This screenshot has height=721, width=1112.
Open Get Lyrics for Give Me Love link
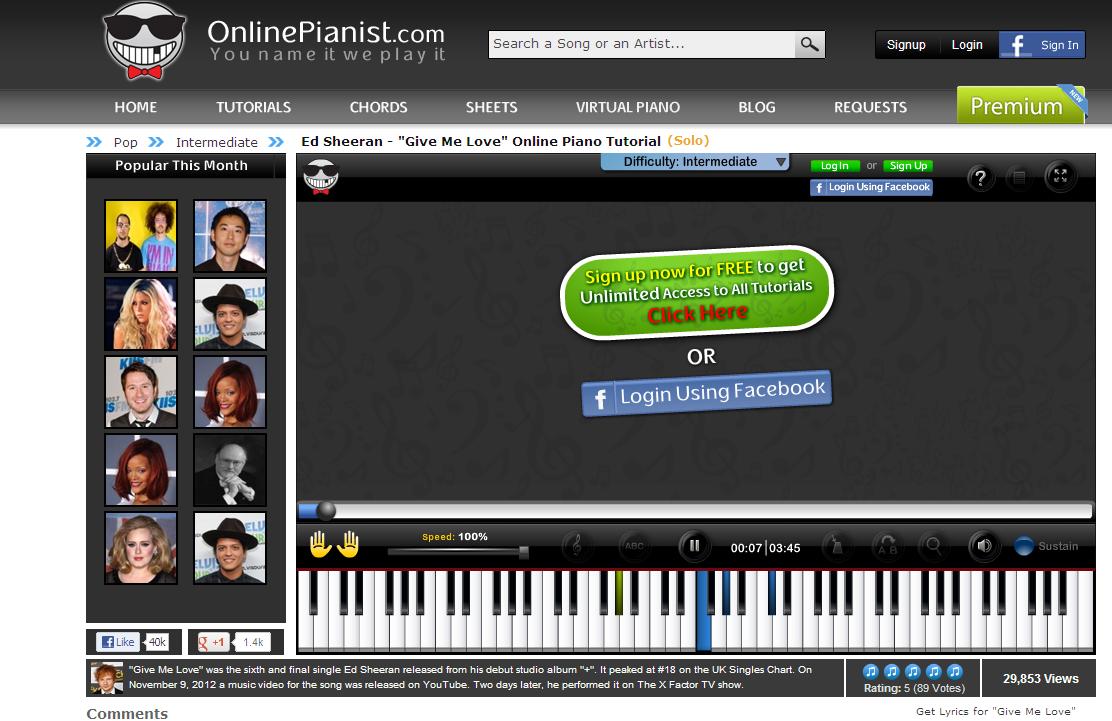tap(994, 711)
